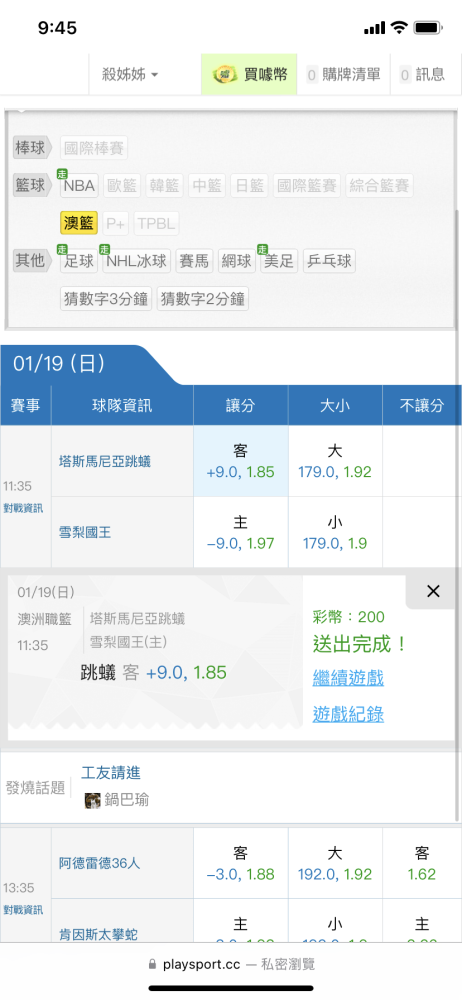Open author 鍋巴瑜's avatar
462x1000 pixels.
click(93, 800)
